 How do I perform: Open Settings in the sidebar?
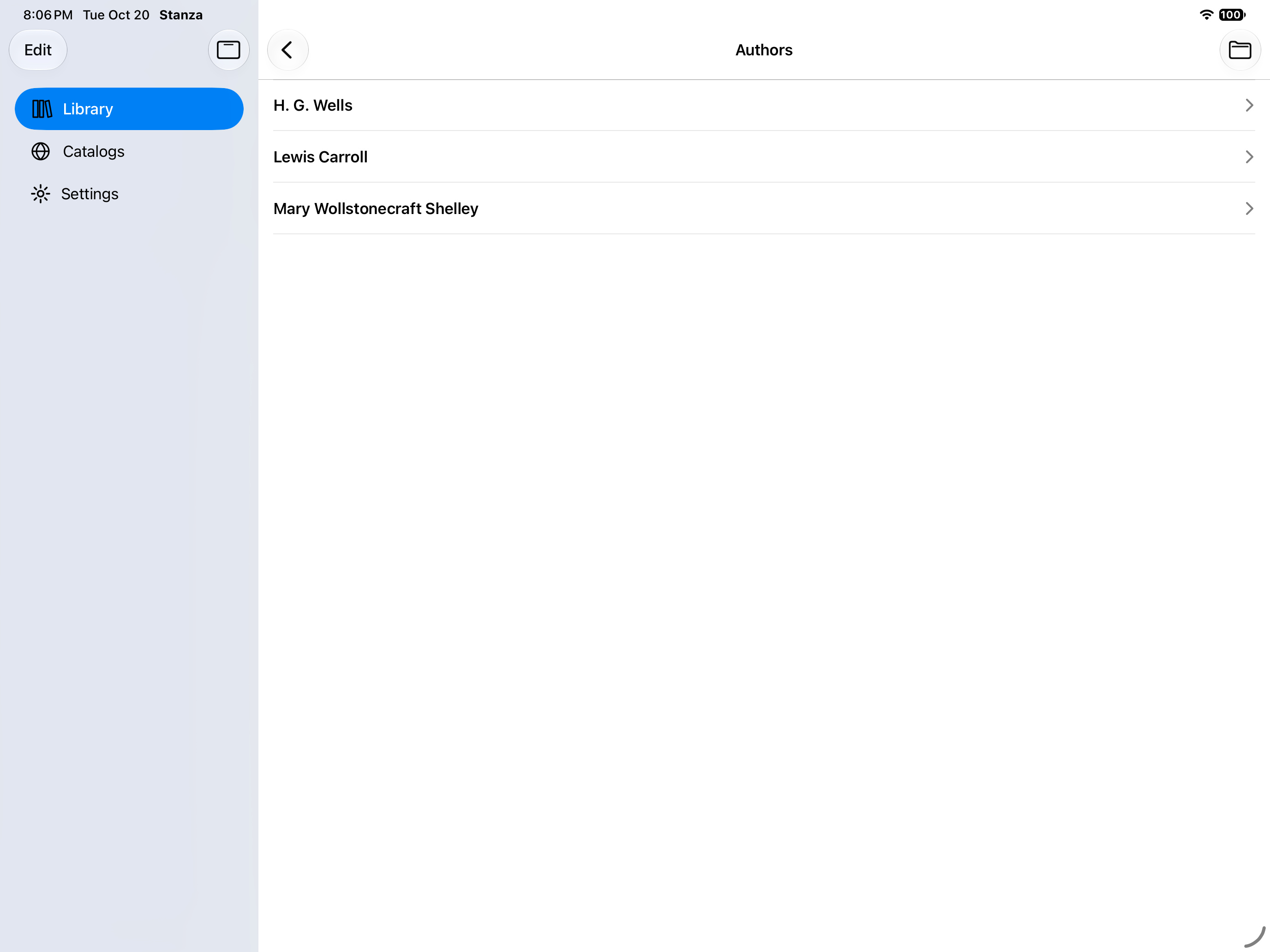tap(129, 194)
